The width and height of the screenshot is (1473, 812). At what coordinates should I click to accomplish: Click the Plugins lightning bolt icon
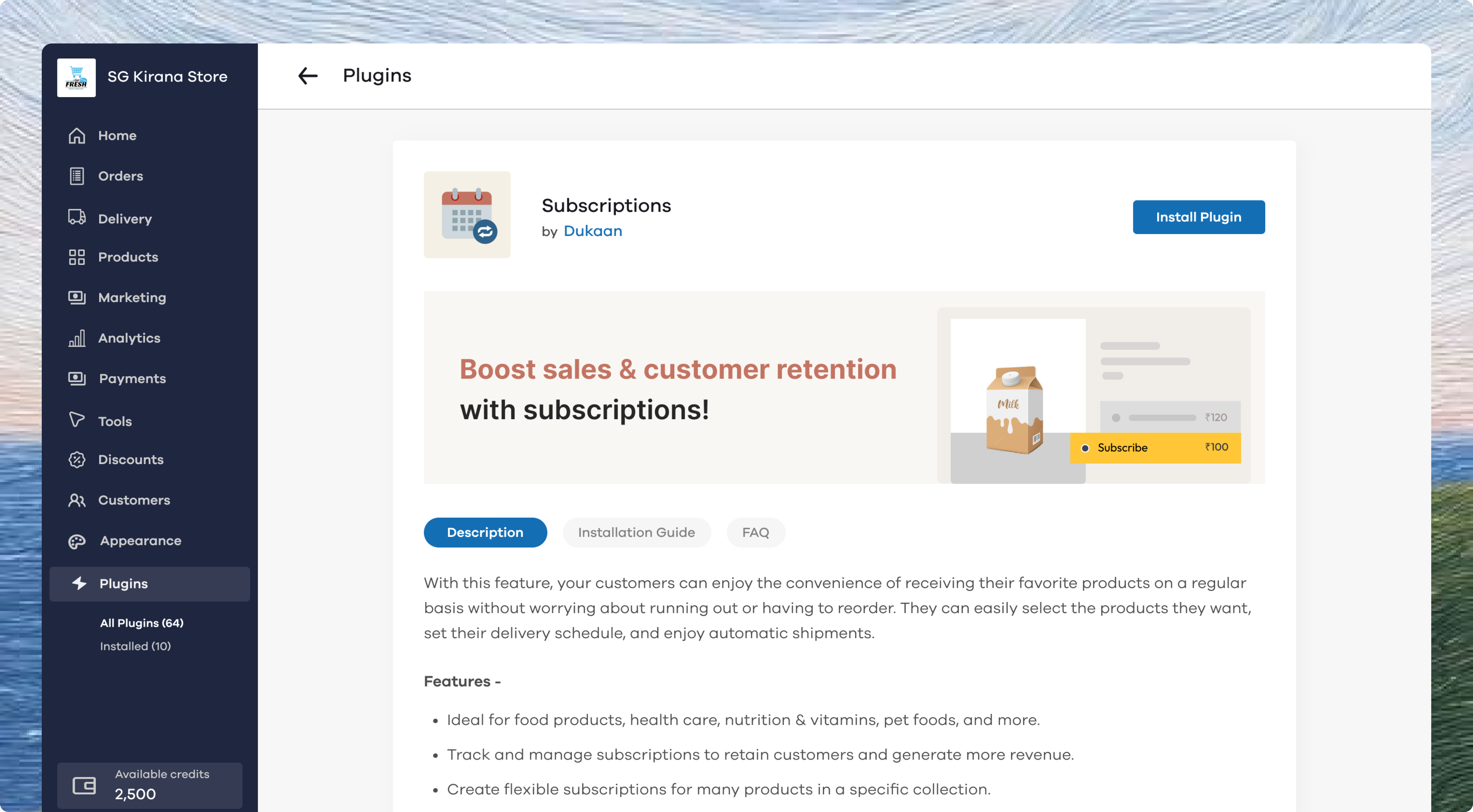(79, 583)
